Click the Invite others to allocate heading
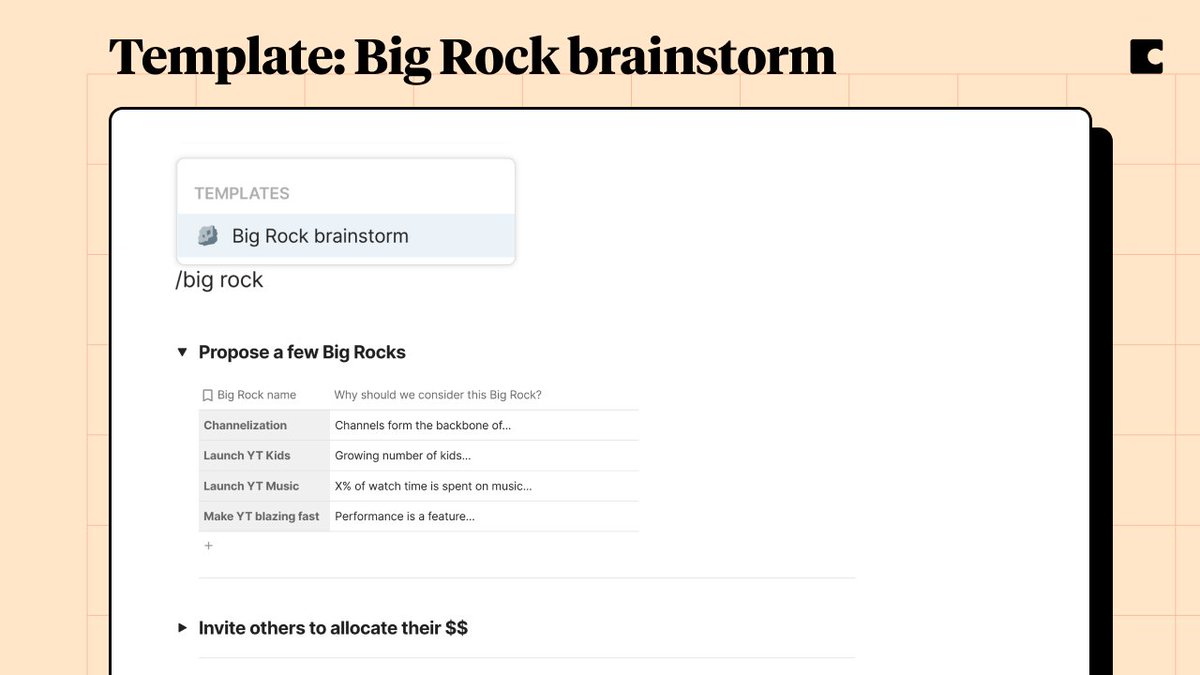Image resolution: width=1200 pixels, height=675 pixels. pos(333,628)
